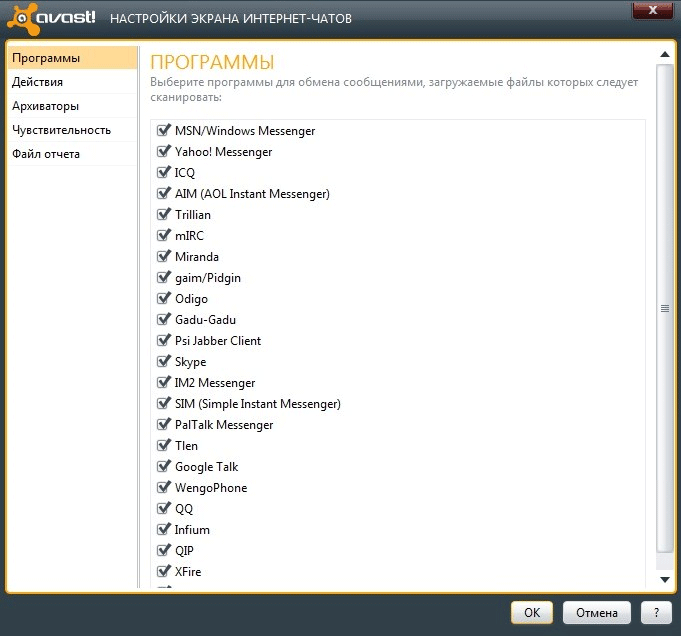681x636 pixels.
Task: Toggle the Tlen checkbox
Action: (163, 445)
